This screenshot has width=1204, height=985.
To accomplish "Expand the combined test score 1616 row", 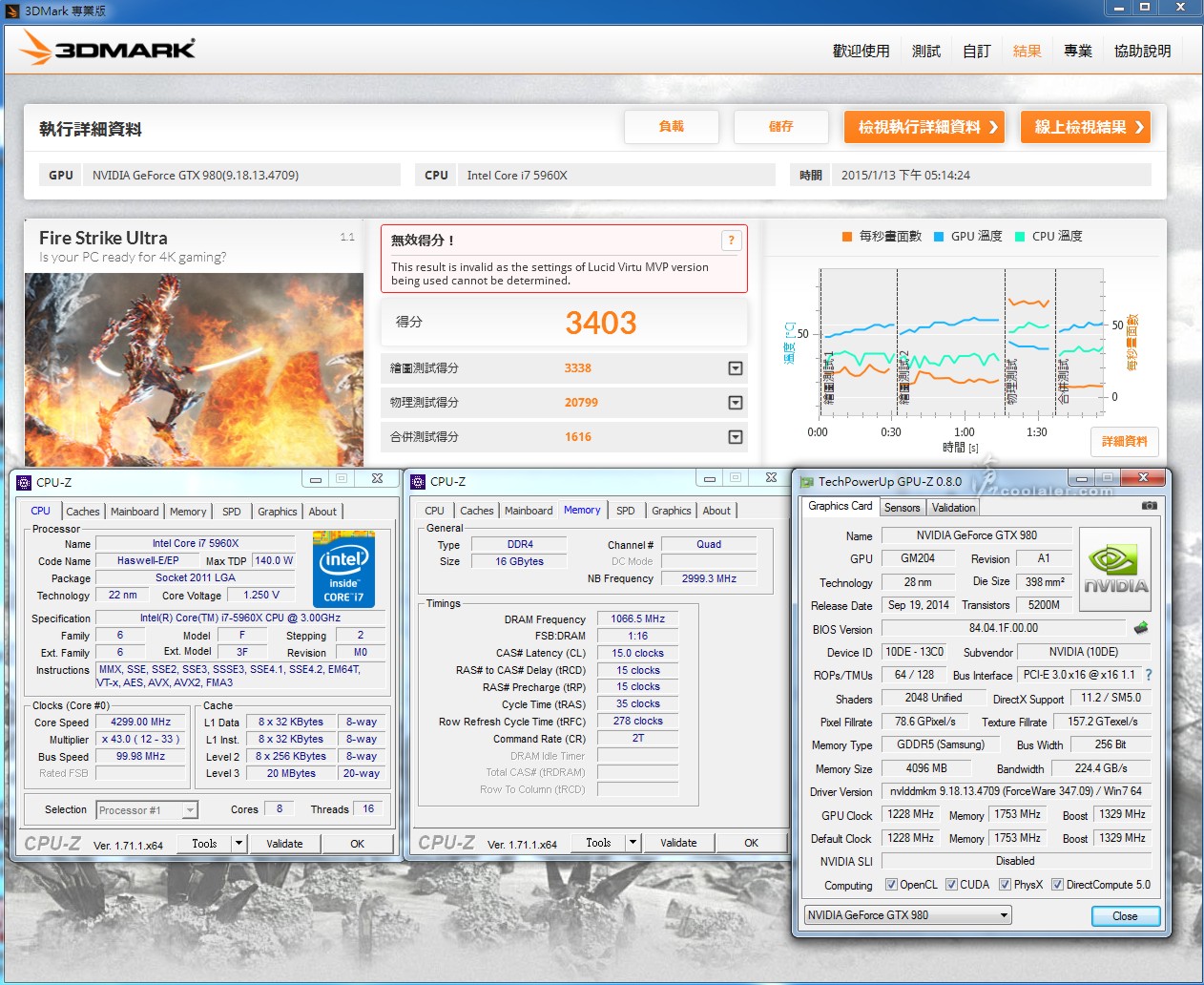I will point(736,437).
